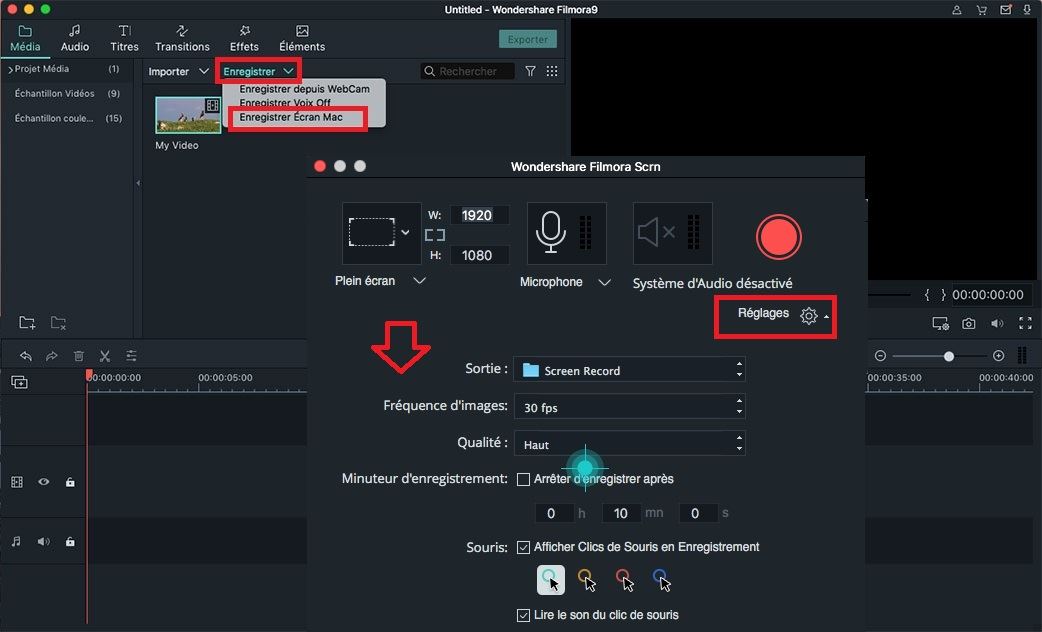Open the account profile icon in title bar
The height and width of the screenshot is (632, 1042).
click(x=957, y=10)
